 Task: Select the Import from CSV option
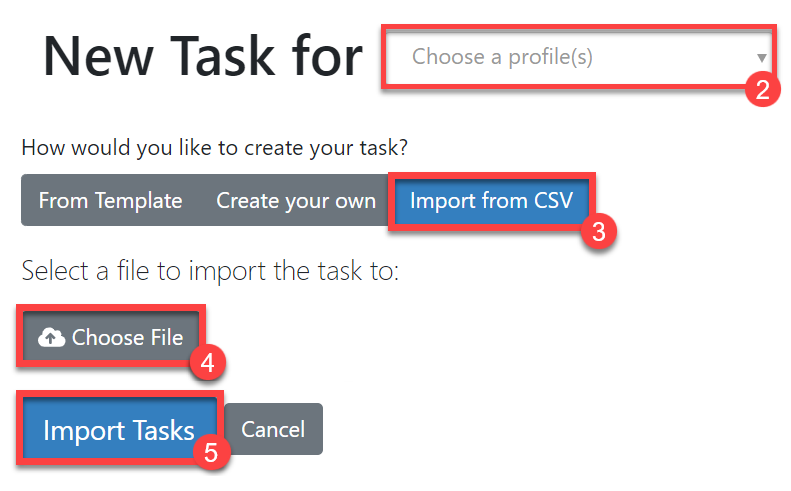pos(491,201)
